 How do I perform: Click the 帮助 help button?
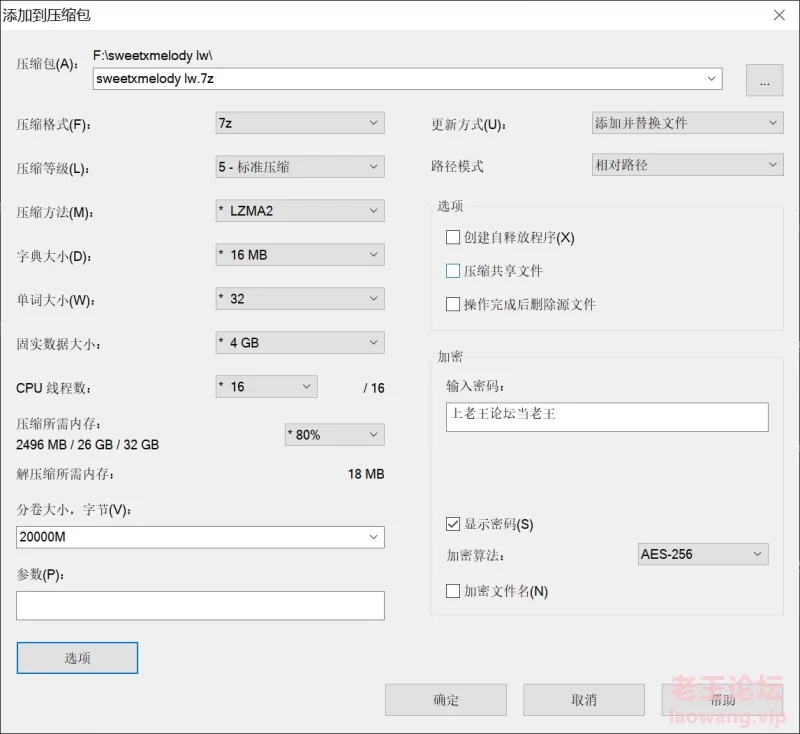tap(722, 700)
